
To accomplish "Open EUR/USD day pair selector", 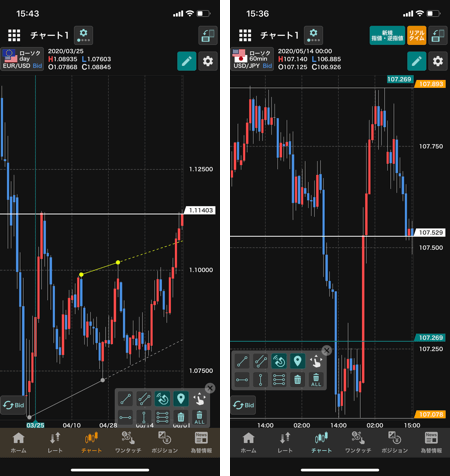I will point(22,59).
